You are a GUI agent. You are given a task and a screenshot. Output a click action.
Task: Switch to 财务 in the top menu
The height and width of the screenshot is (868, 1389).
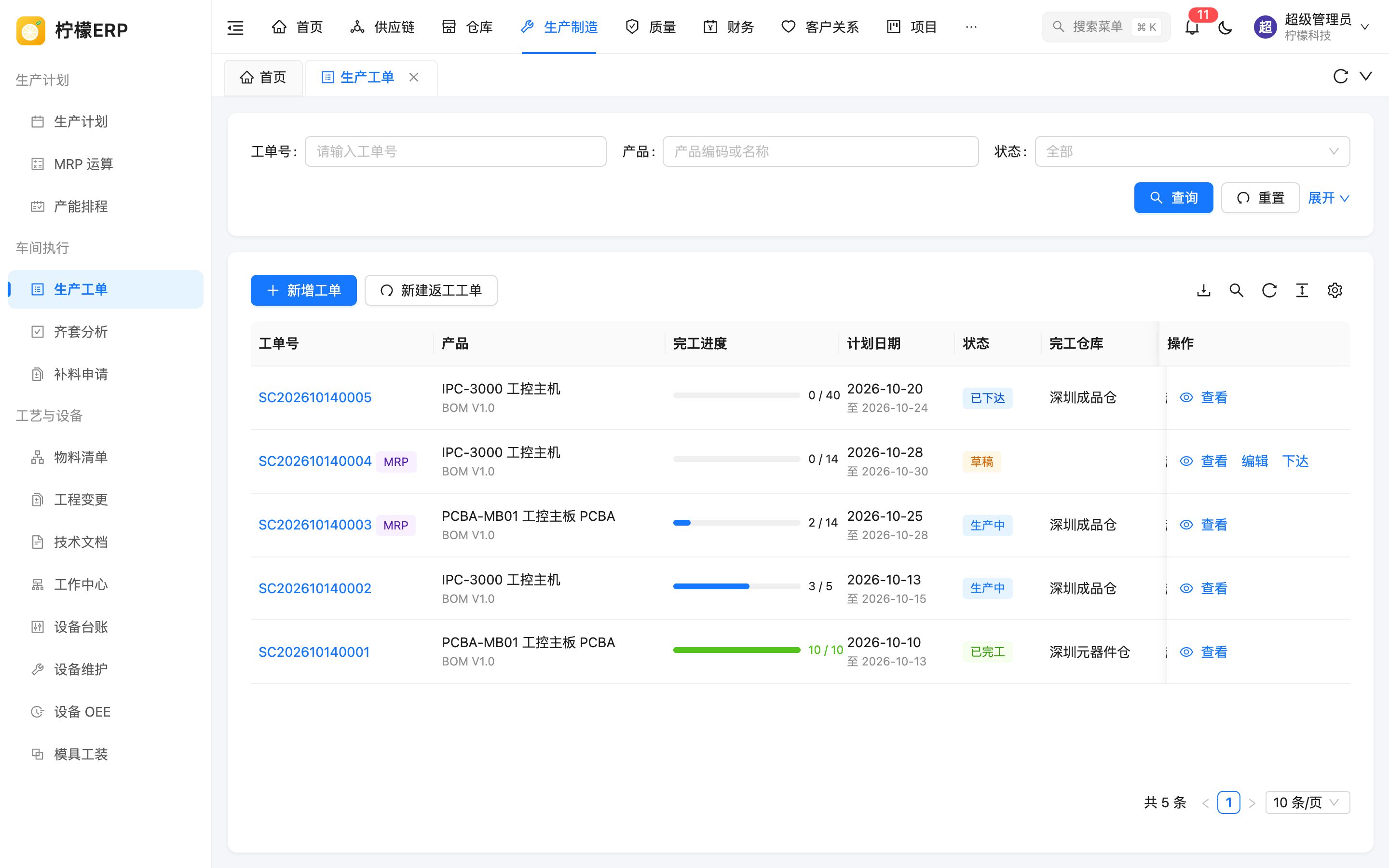pos(728,27)
